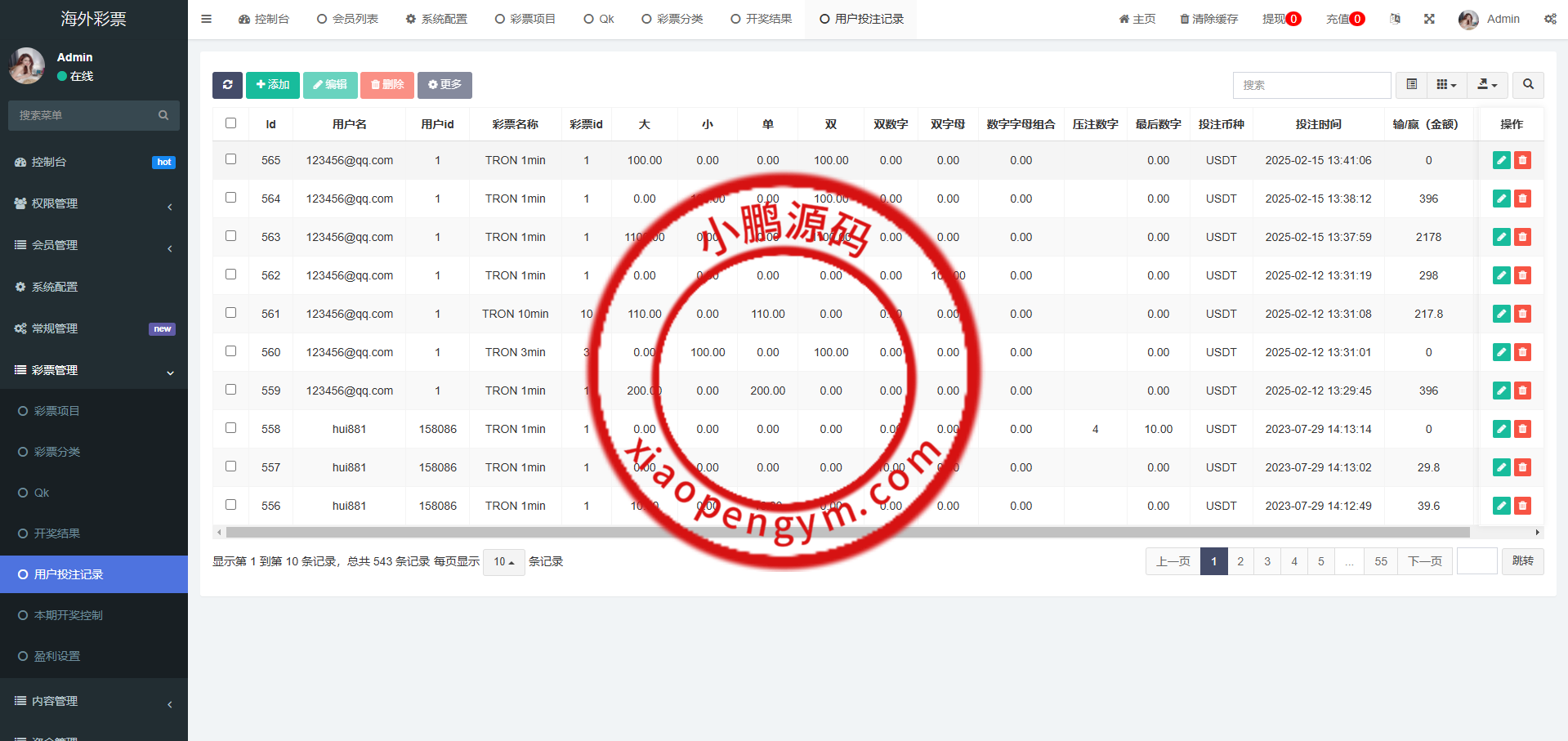Click the search magnifier button beside export
Viewport: 1568px width, 741px height.
pos(1528,85)
